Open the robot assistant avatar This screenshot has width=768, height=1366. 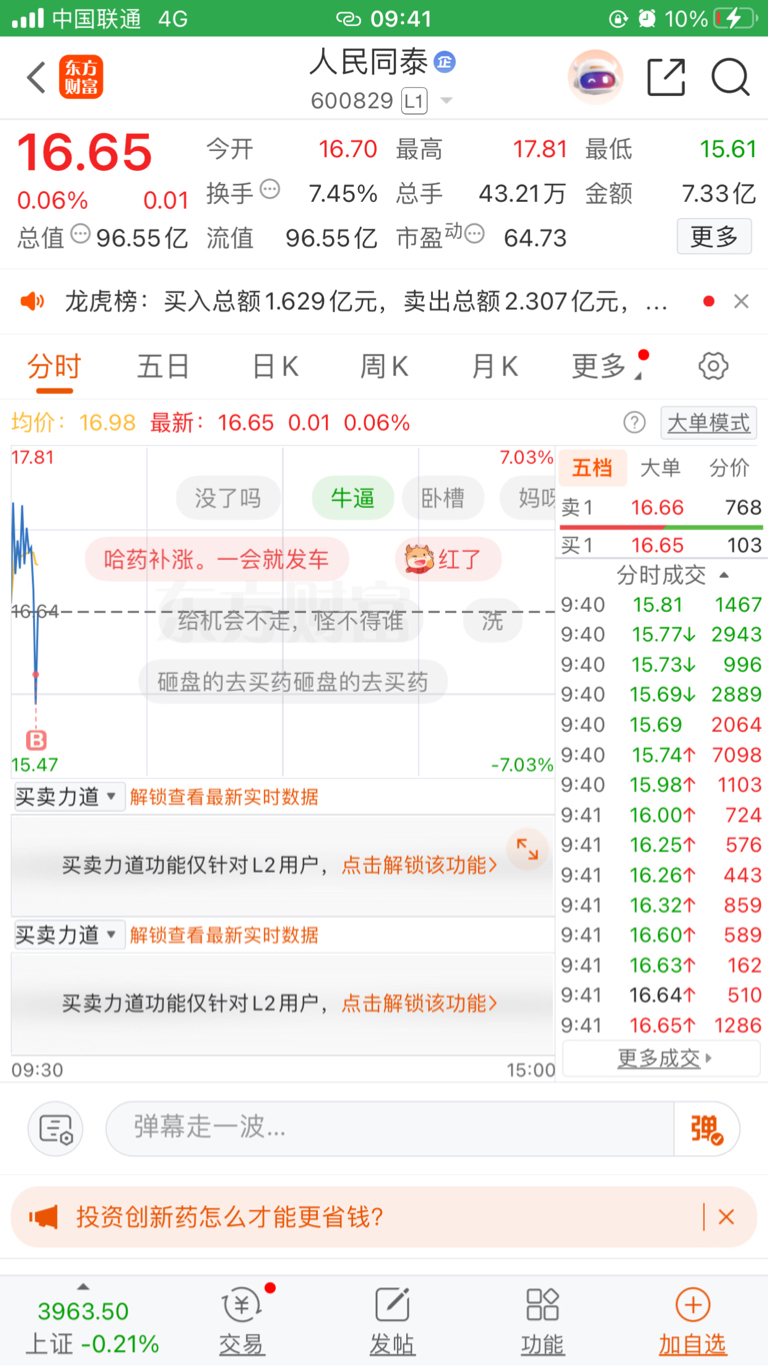pyautogui.click(x=596, y=77)
